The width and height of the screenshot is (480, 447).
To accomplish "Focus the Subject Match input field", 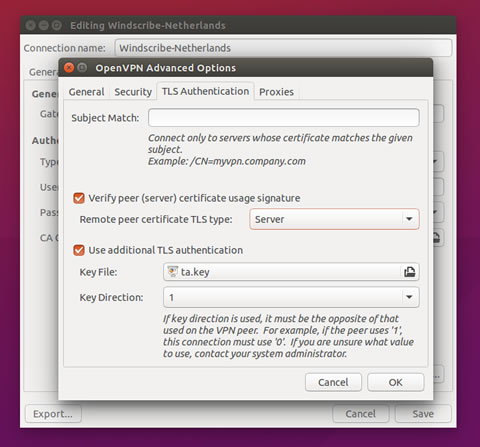I will click(x=284, y=117).
